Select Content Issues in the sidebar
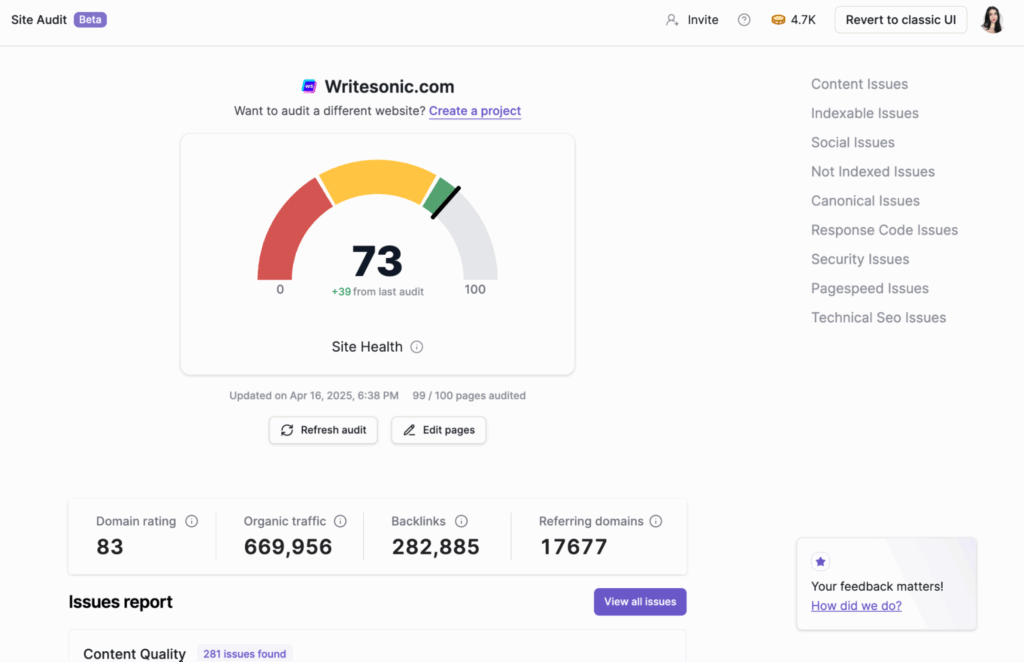Screen dimensions: 1024x662 point(859,84)
